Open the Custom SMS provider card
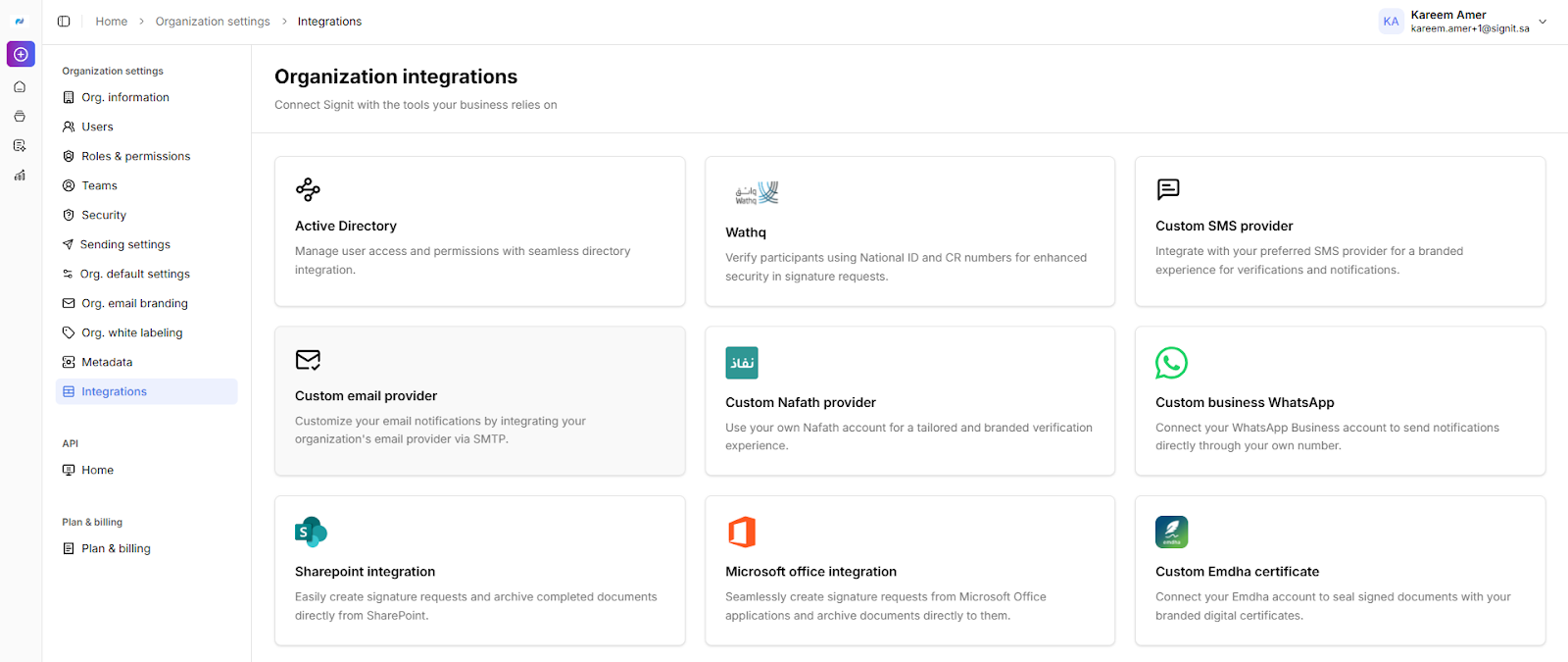1568x662 pixels. (x=1340, y=231)
